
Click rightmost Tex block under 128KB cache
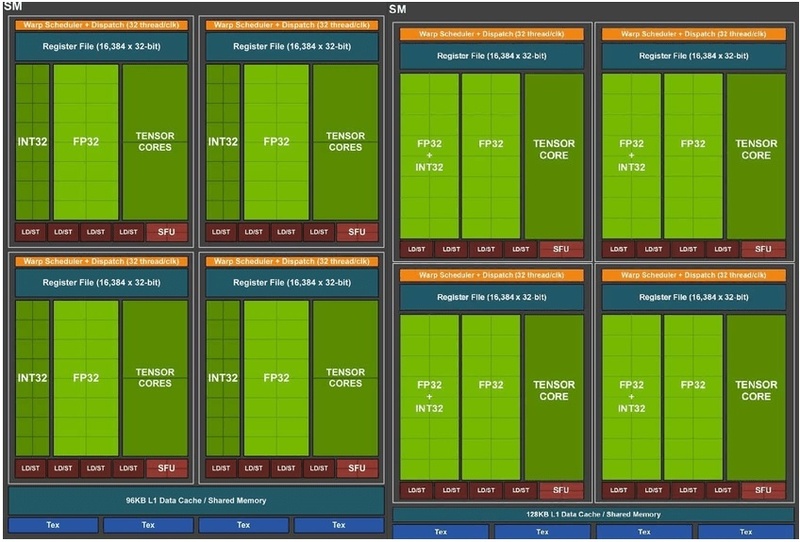746,532
